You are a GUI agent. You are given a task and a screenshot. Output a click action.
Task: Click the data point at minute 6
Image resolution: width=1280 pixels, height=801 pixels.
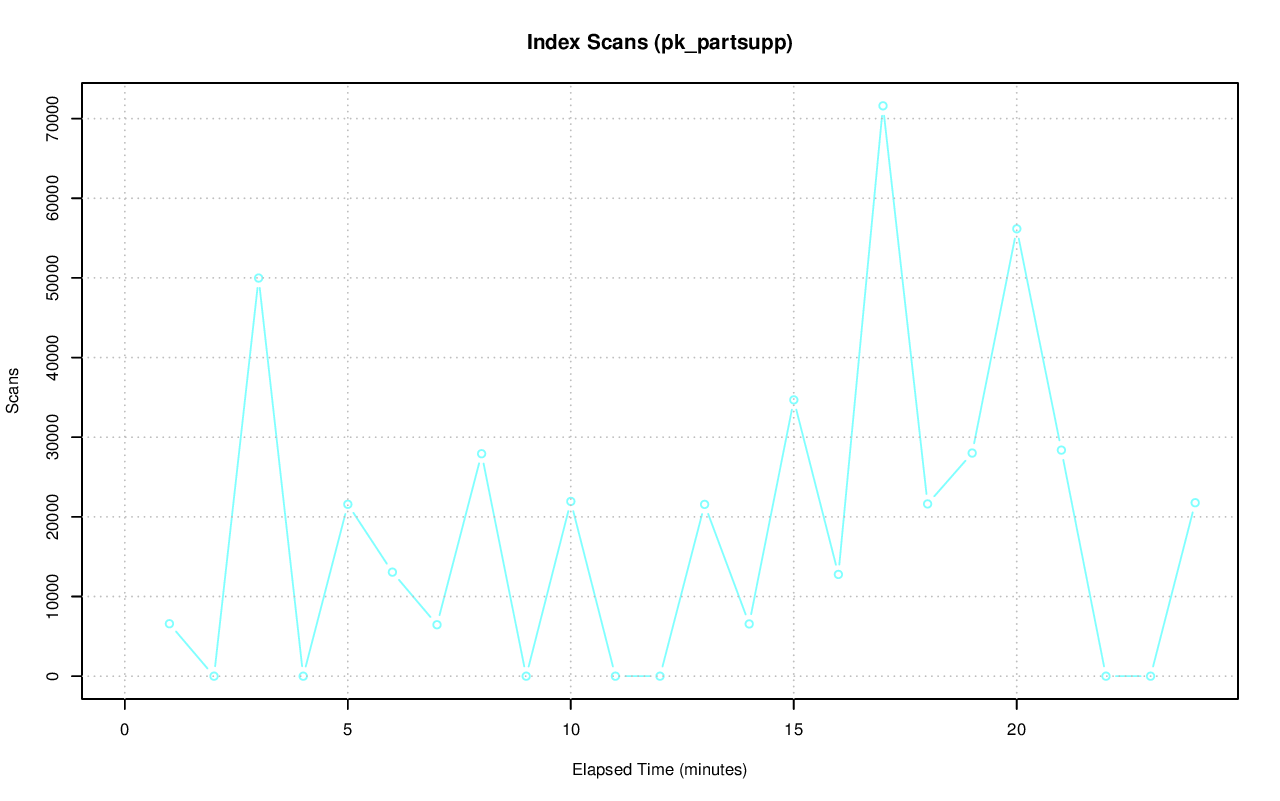(392, 572)
